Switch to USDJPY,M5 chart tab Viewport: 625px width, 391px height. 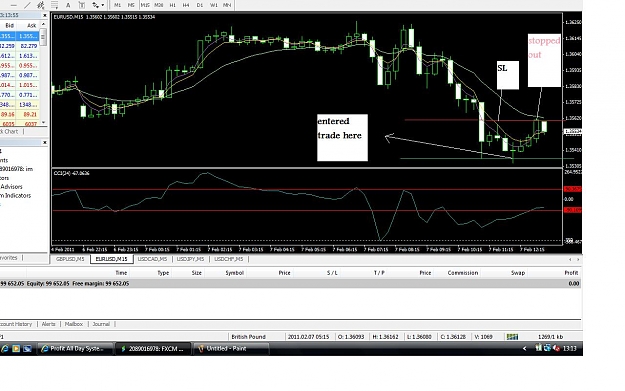pyautogui.click(x=190, y=259)
